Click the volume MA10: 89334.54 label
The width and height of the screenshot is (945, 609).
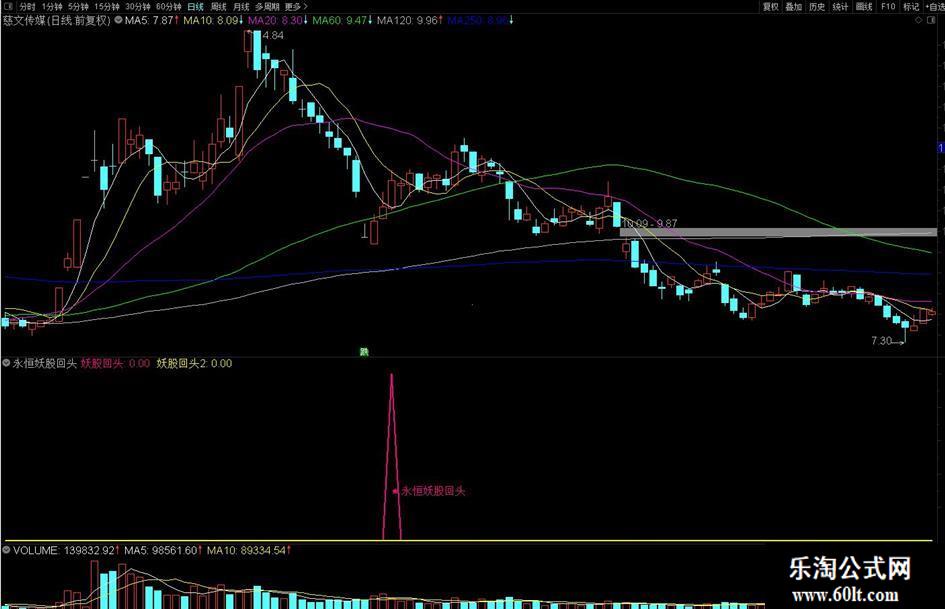[x=248, y=550]
